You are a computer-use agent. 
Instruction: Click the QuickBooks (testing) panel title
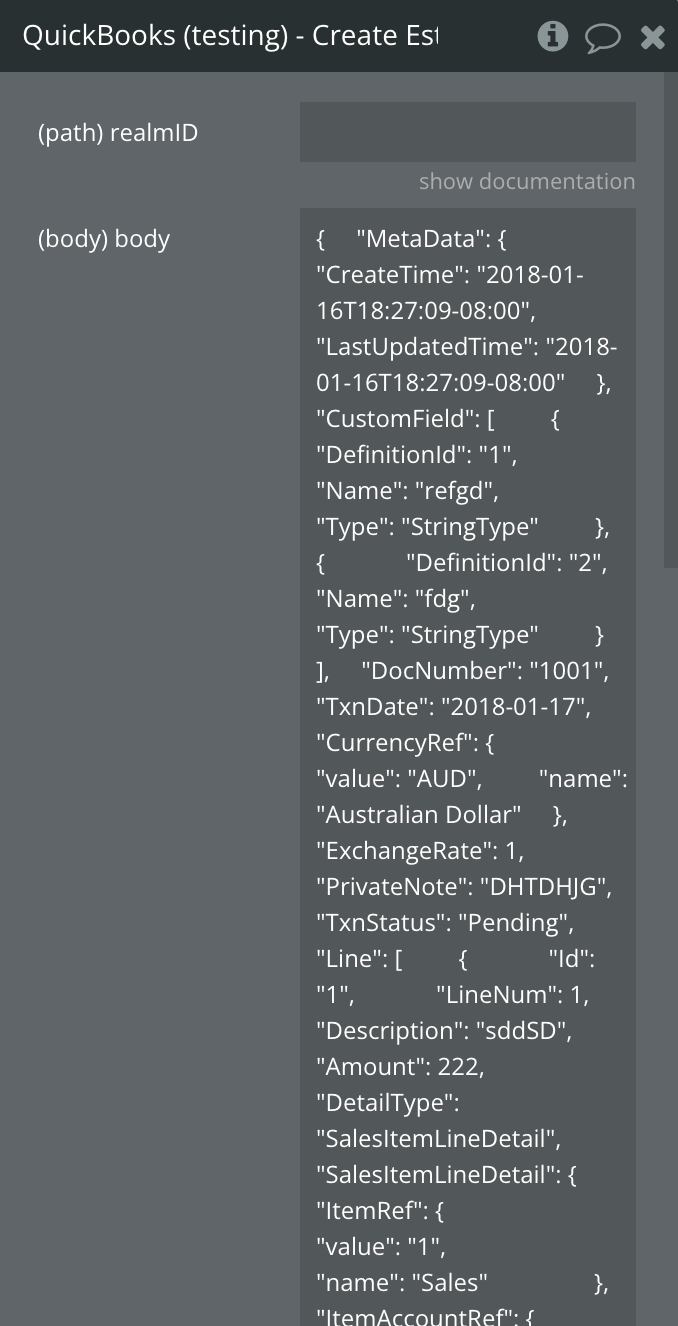click(230, 36)
